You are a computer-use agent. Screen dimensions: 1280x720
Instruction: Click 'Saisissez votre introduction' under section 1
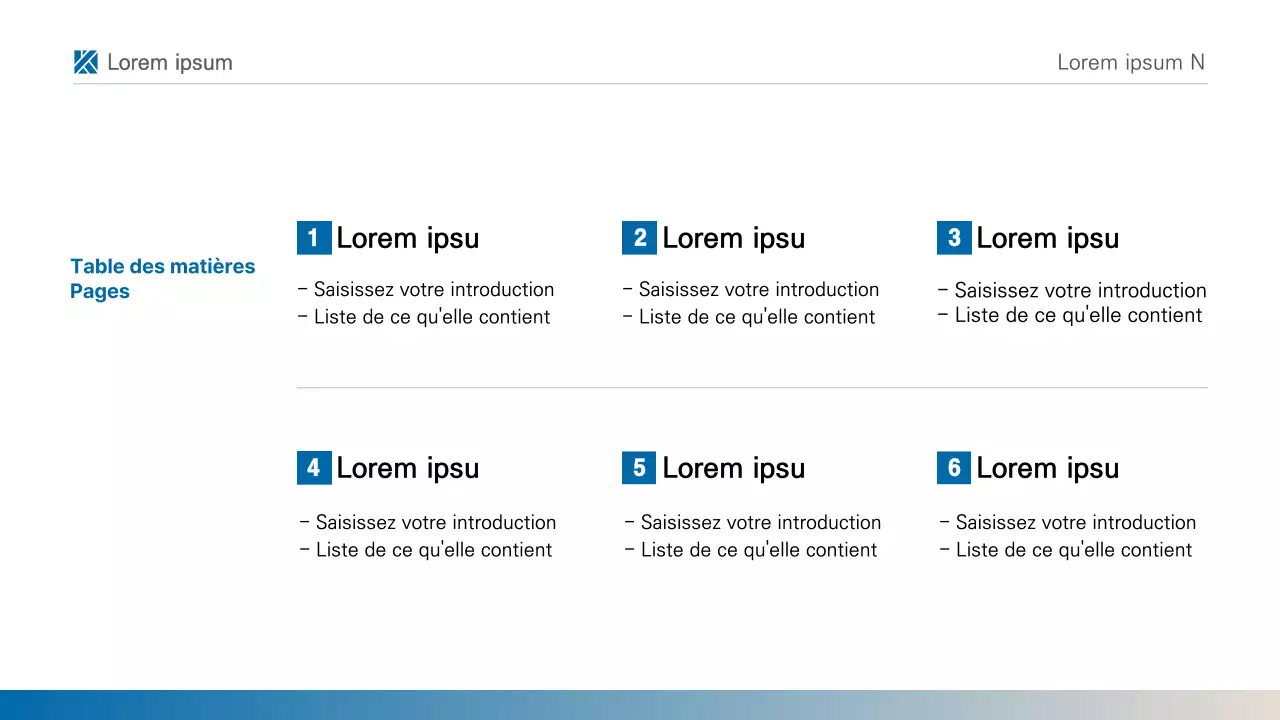[x=434, y=290]
